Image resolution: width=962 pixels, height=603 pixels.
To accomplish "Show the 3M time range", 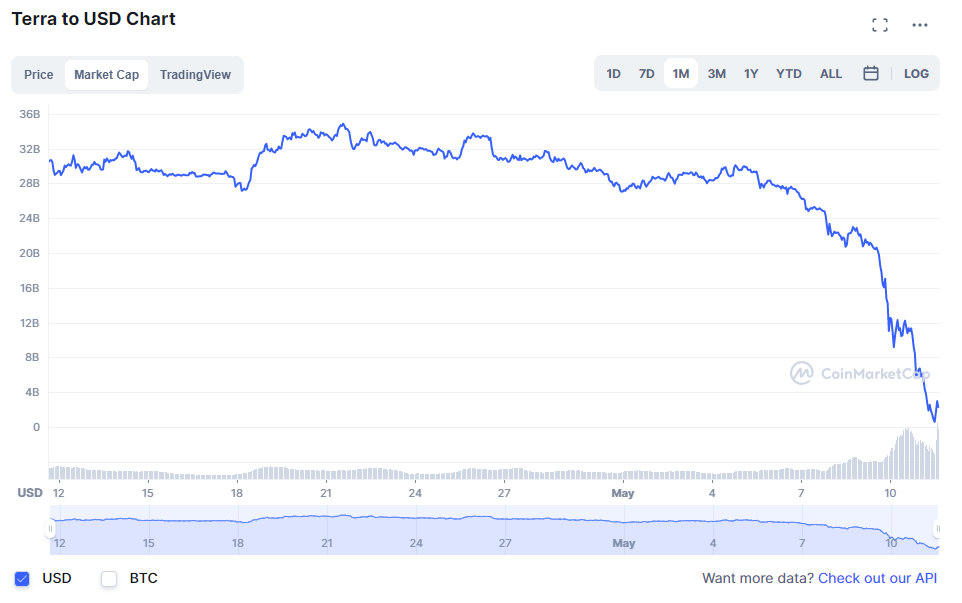I will (717, 74).
